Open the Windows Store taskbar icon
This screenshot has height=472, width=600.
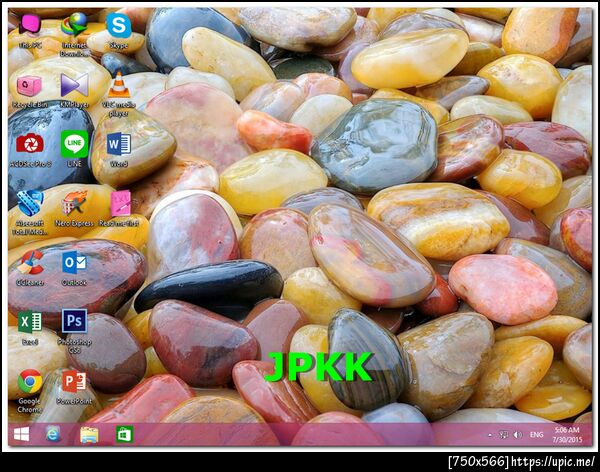click(x=124, y=434)
